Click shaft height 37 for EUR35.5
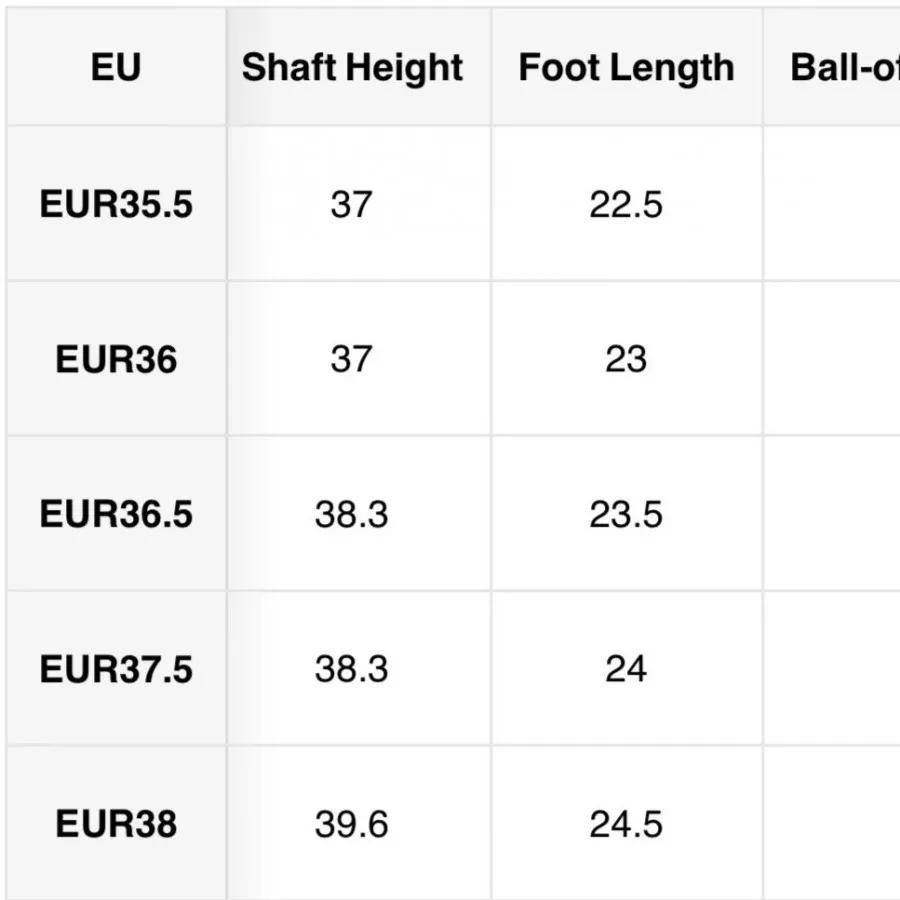 [351, 205]
